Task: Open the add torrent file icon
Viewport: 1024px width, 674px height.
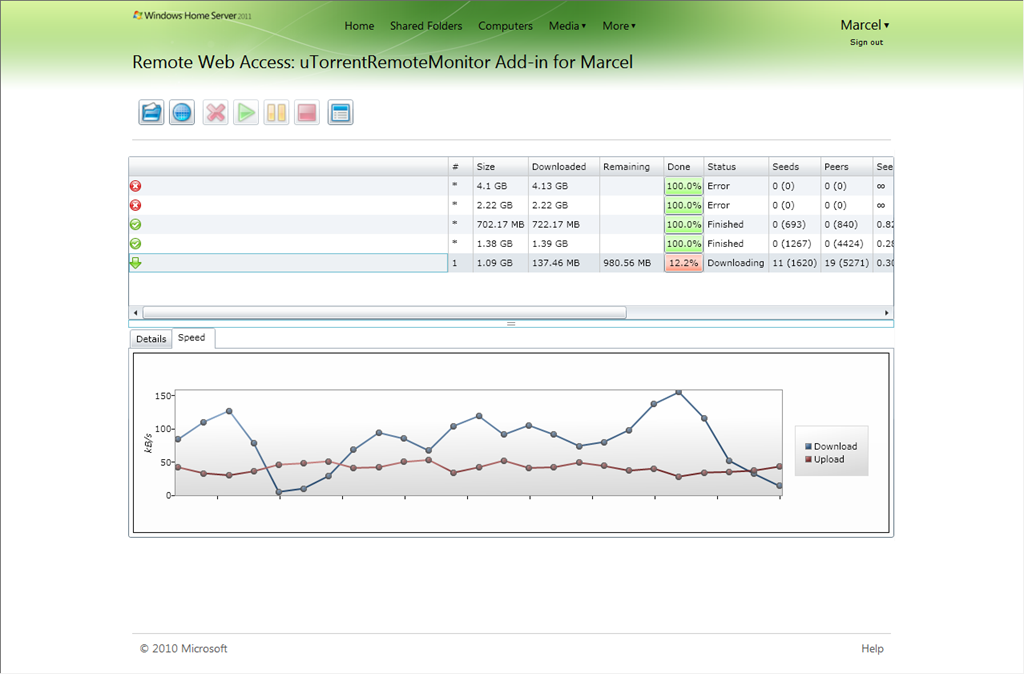Action: click(x=152, y=112)
